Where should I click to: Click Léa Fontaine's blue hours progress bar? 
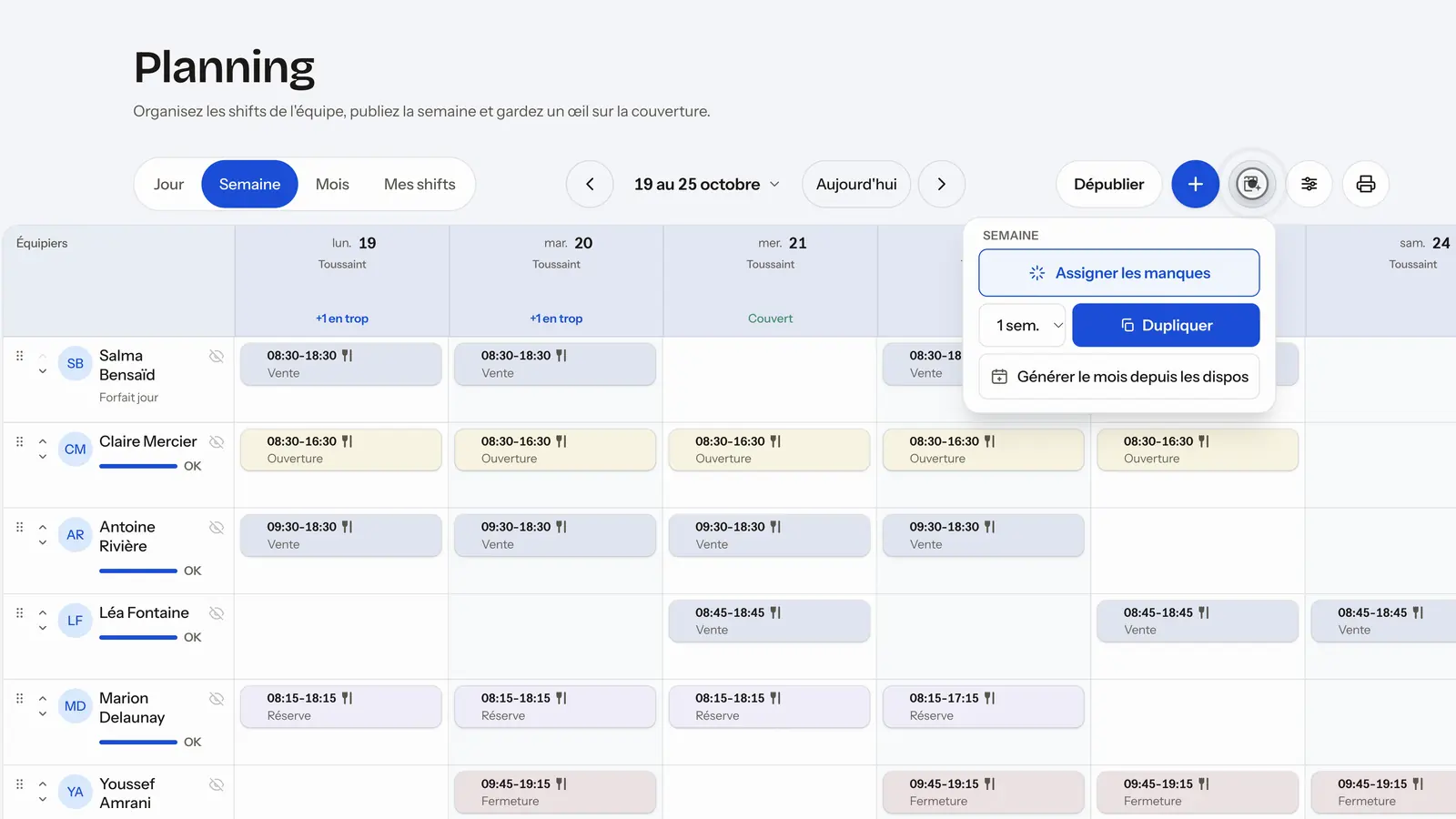click(x=138, y=637)
